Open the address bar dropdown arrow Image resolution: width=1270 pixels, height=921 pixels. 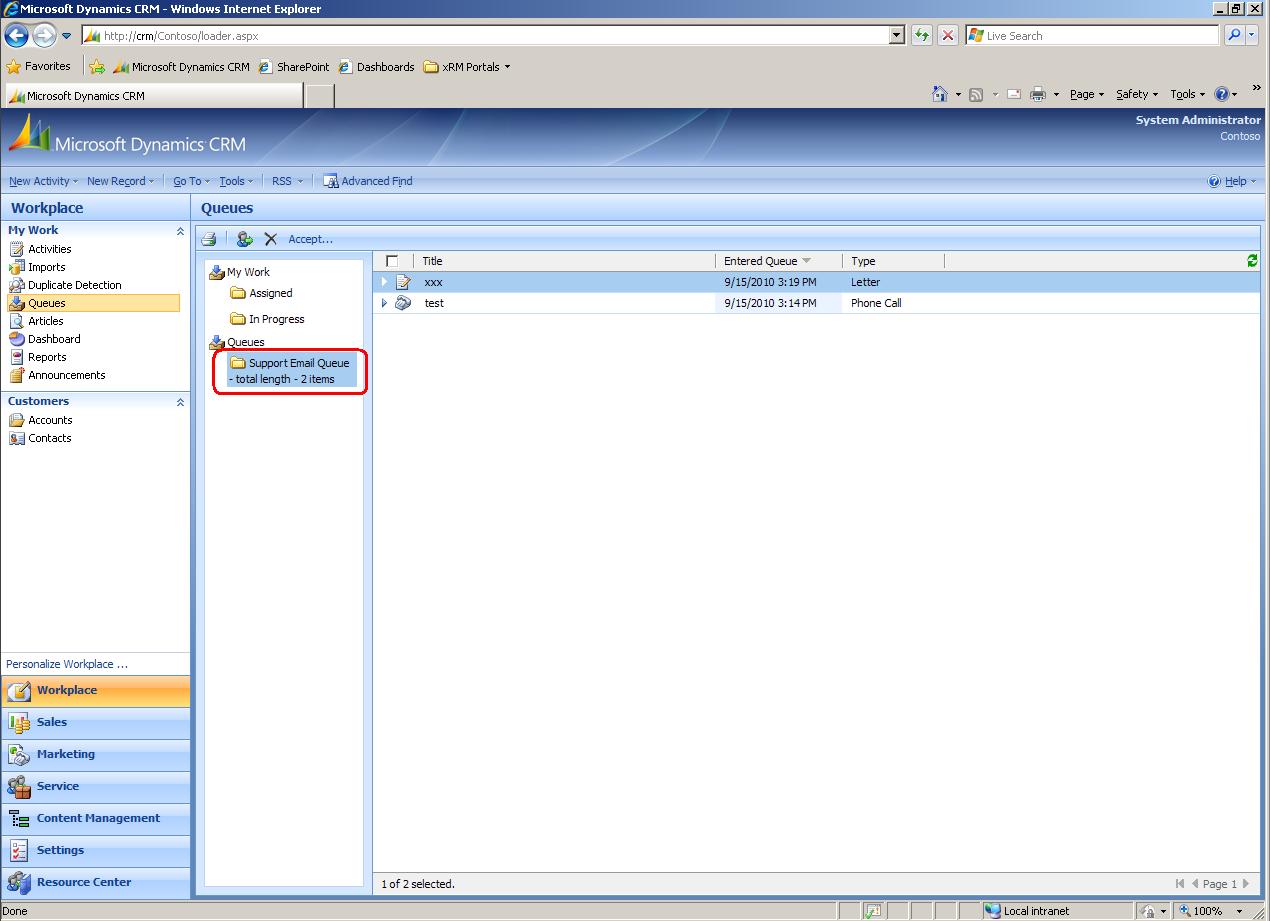[897, 35]
